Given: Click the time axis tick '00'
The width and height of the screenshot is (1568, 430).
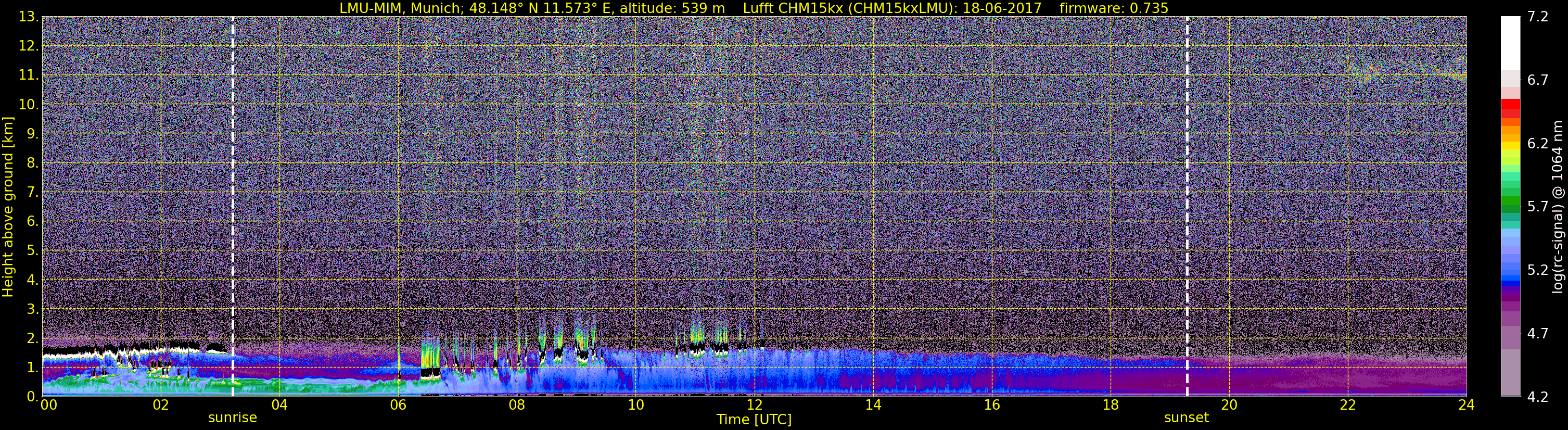Looking at the screenshot, I should click(x=49, y=405).
